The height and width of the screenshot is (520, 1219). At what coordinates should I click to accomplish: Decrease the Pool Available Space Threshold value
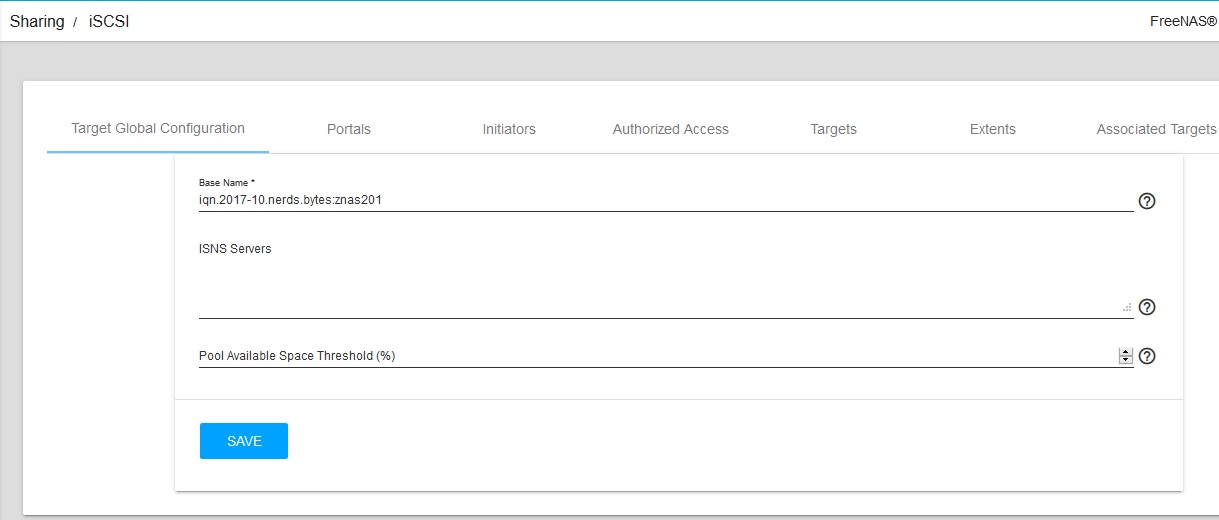pos(1126,360)
